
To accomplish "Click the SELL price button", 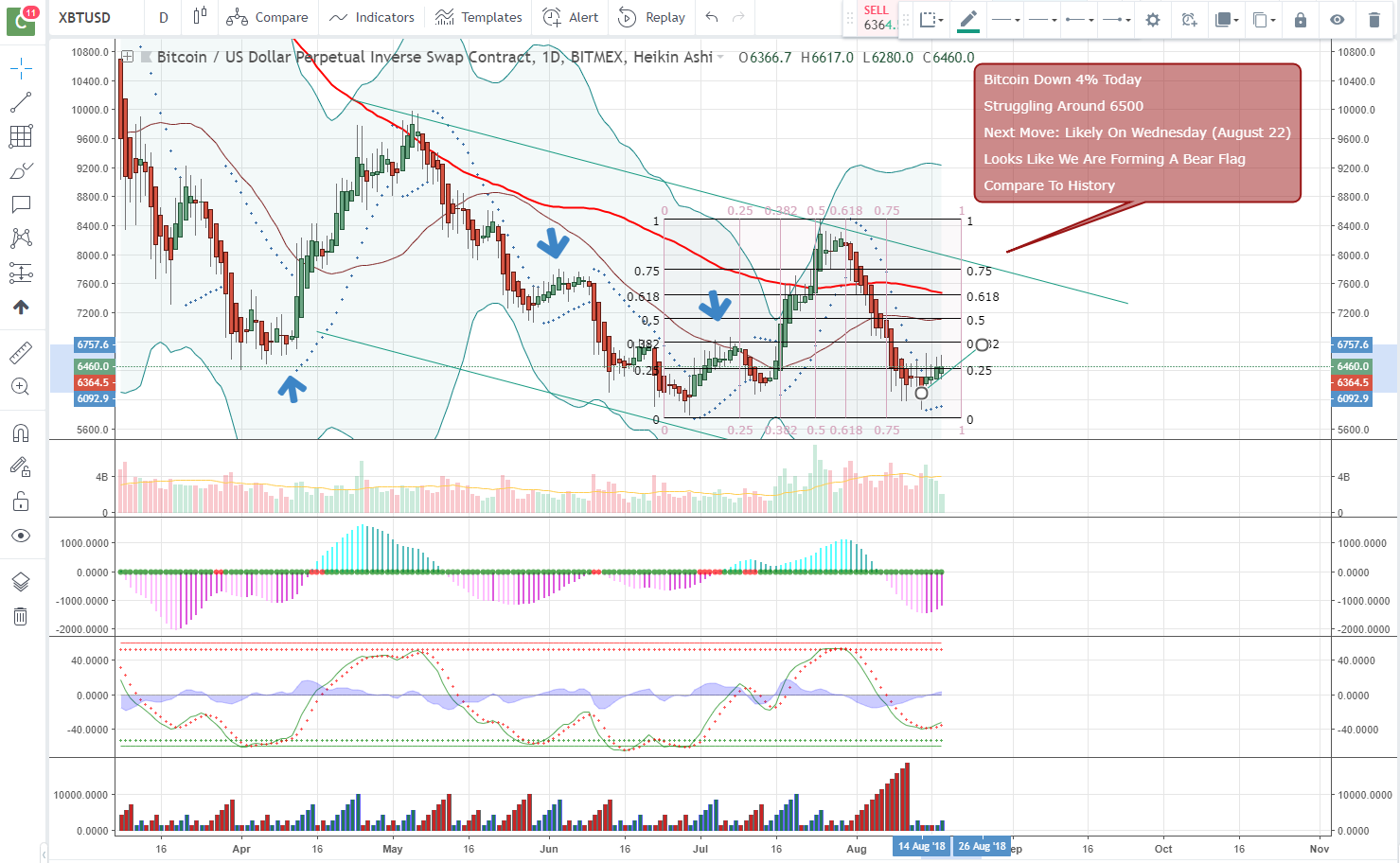I will click(877, 18).
